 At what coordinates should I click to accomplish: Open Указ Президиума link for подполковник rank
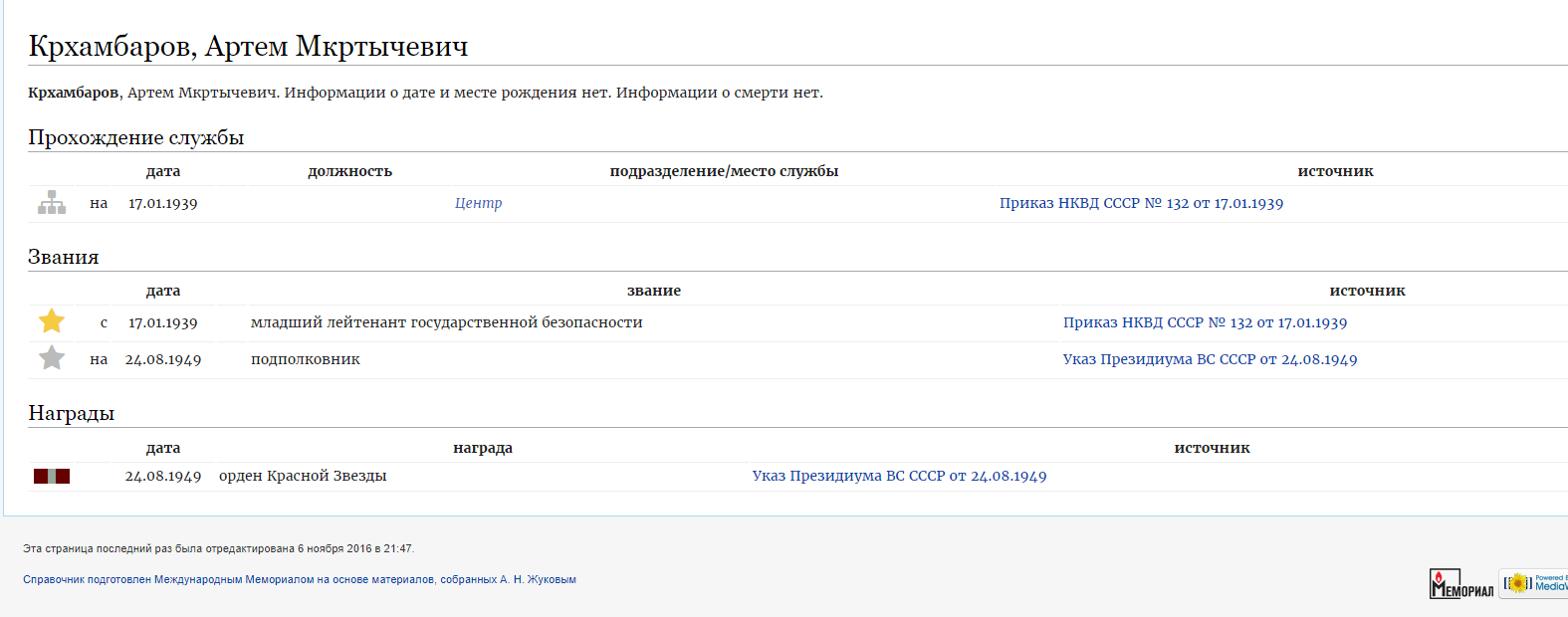[x=1210, y=359]
